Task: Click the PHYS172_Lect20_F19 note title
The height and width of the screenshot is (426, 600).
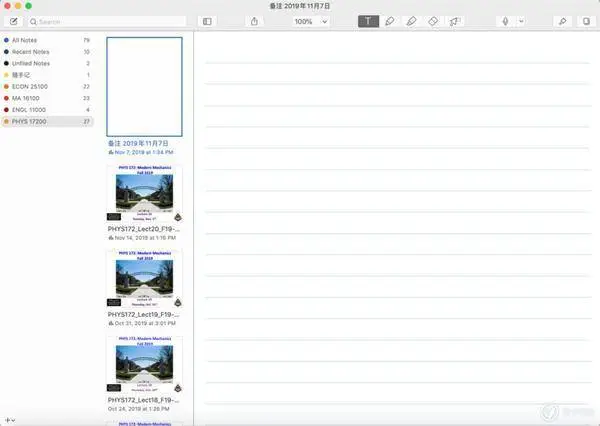Action: pos(143,229)
